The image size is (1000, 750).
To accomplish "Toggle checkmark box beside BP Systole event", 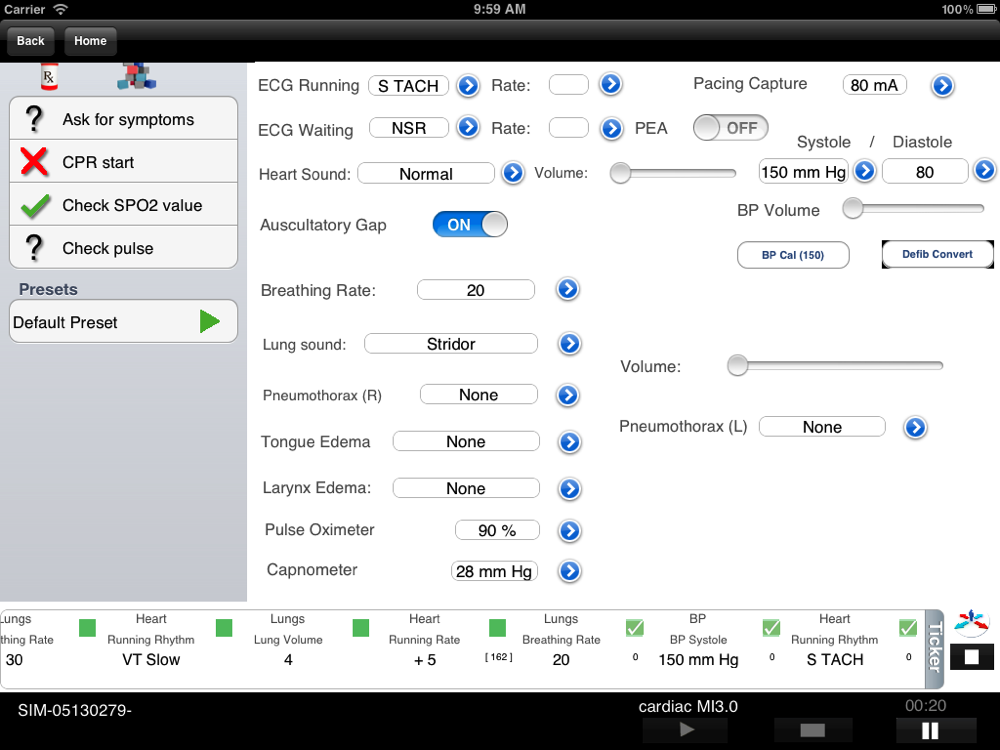I will point(635,628).
